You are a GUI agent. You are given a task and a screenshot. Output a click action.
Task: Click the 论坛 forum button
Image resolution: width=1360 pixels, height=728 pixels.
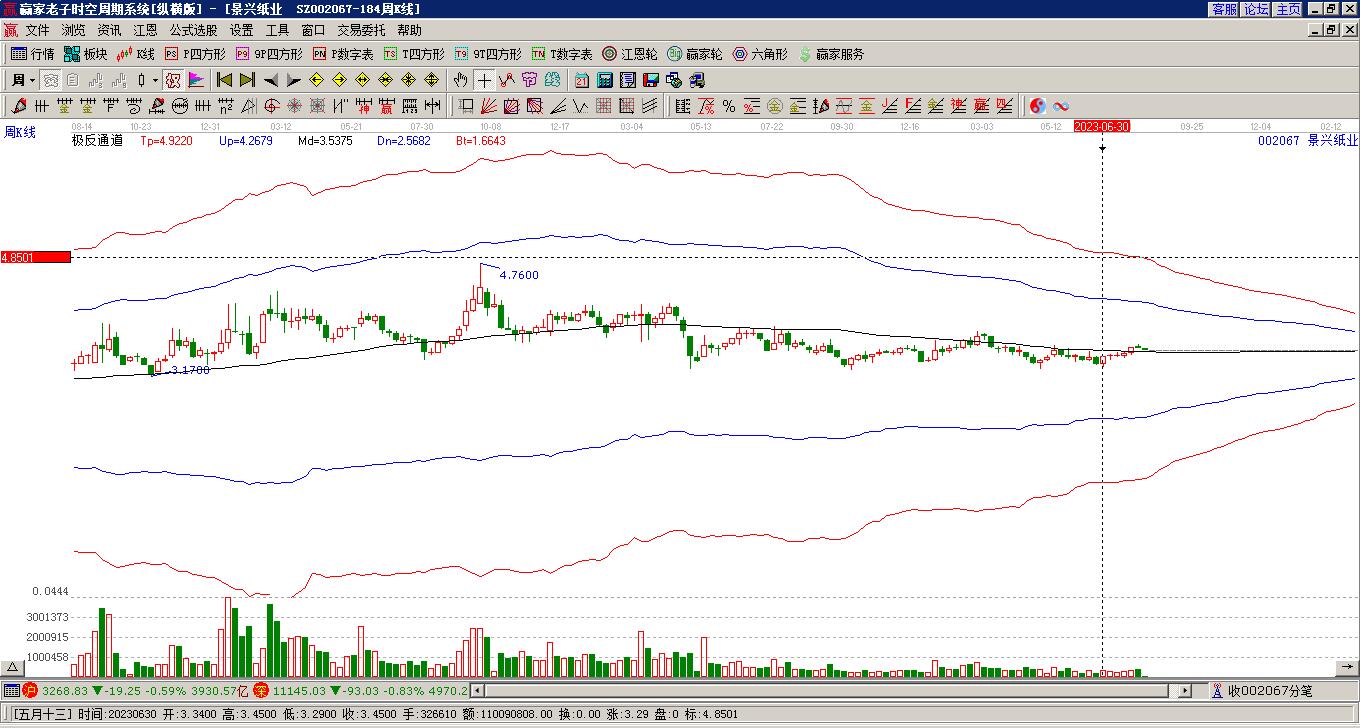tap(1256, 9)
